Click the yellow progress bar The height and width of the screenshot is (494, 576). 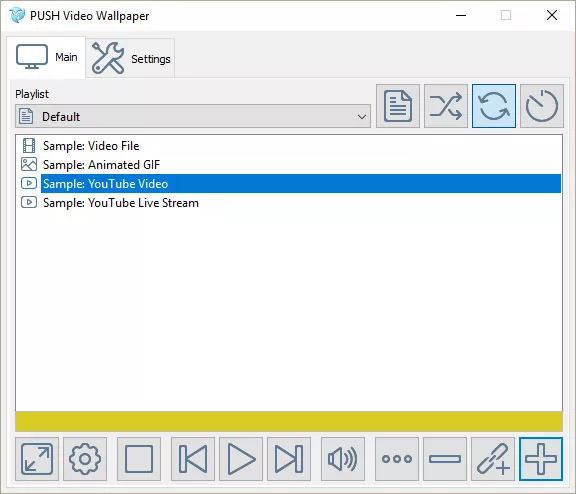pos(289,422)
